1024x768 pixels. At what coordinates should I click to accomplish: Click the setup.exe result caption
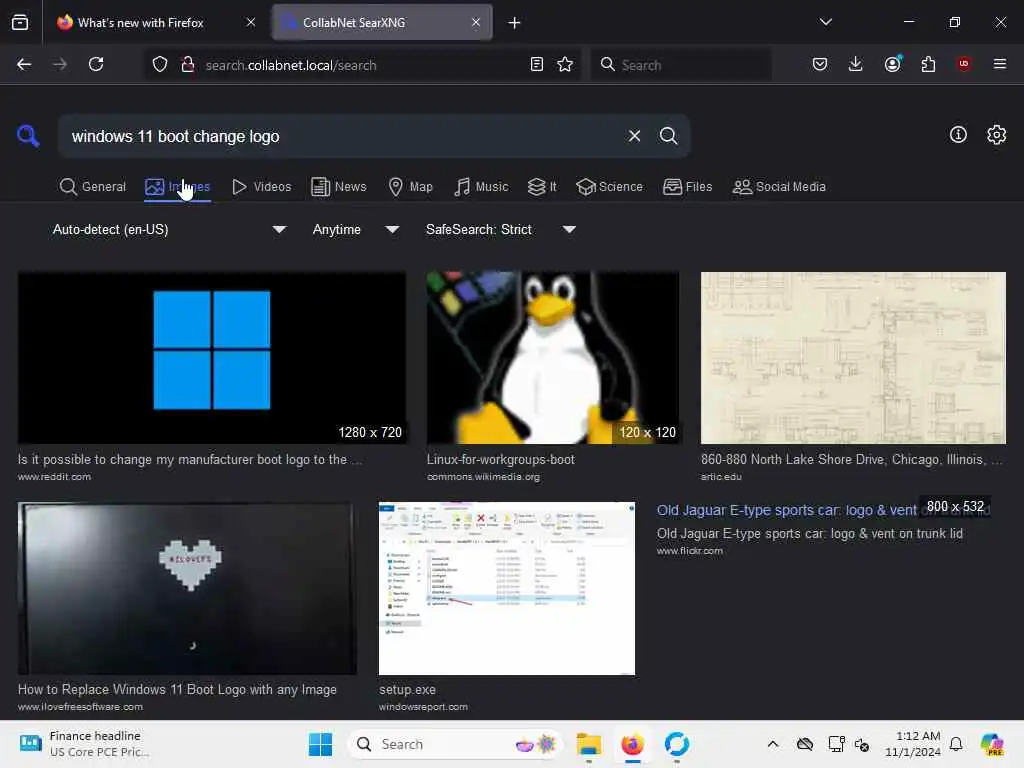pyautogui.click(x=407, y=690)
